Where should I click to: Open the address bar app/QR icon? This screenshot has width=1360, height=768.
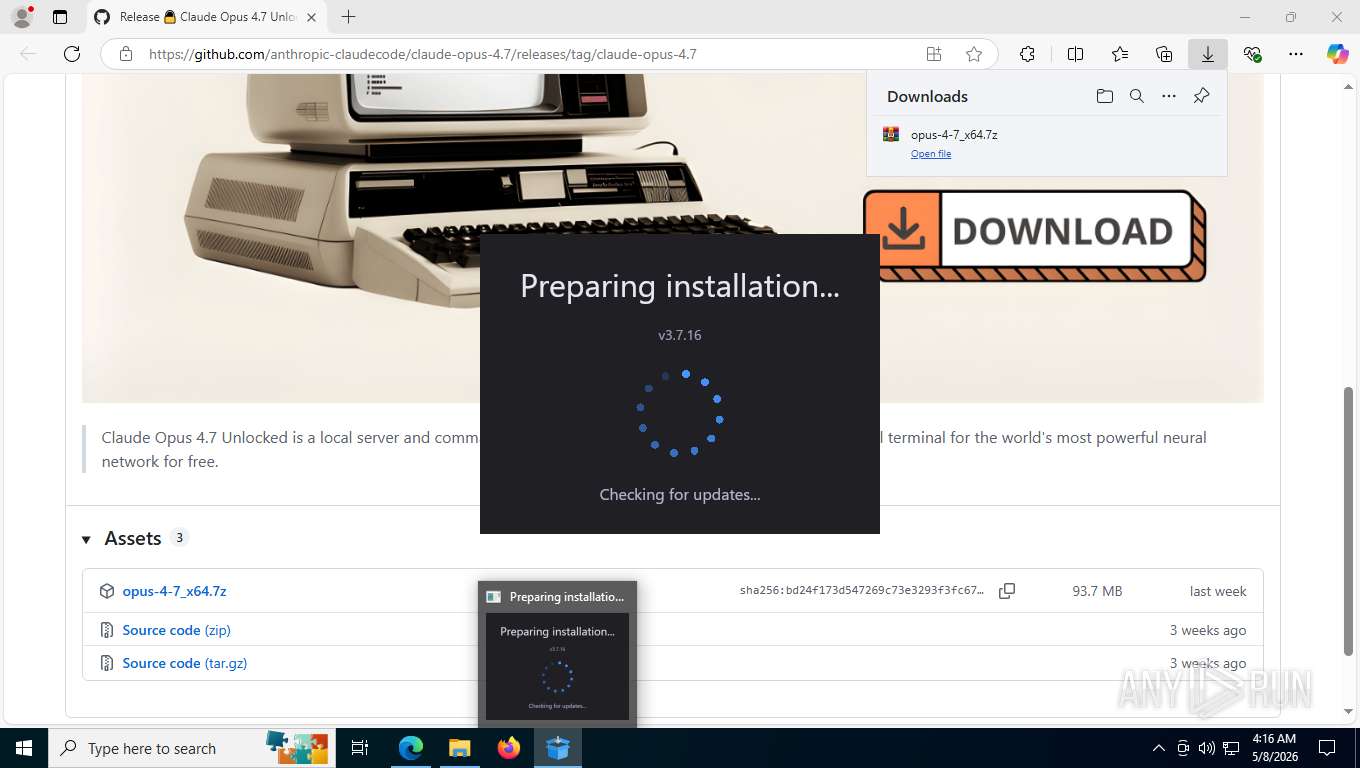point(933,54)
